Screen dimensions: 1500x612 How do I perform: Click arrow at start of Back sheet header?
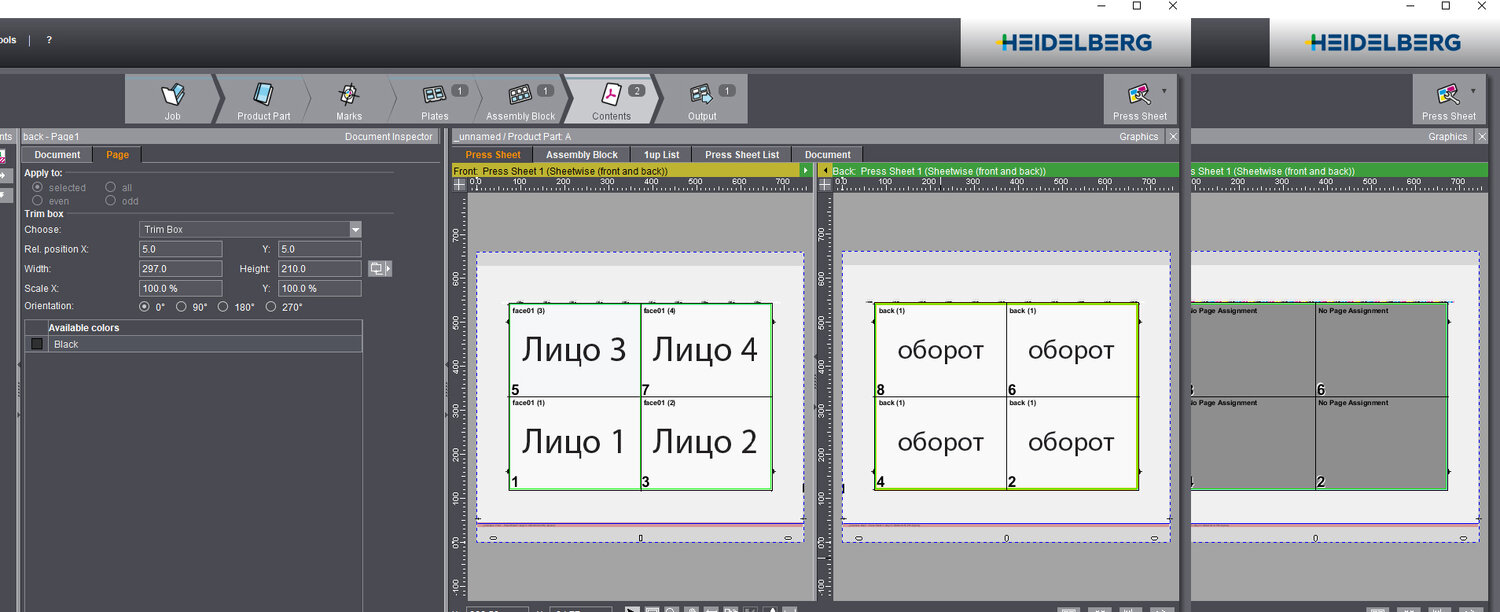click(826, 171)
